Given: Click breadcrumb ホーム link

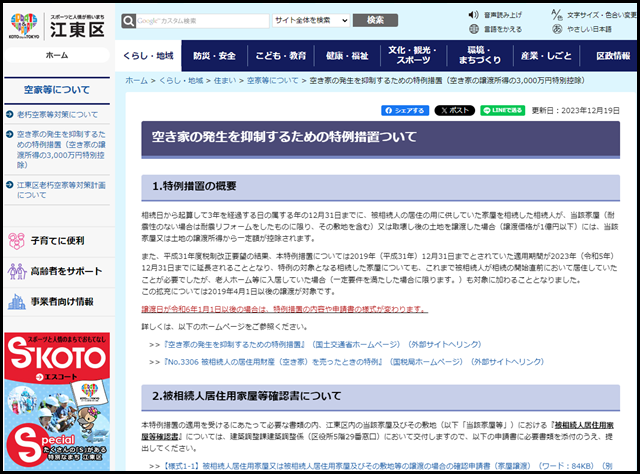Looking at the screenshot, I should point(136,80).
